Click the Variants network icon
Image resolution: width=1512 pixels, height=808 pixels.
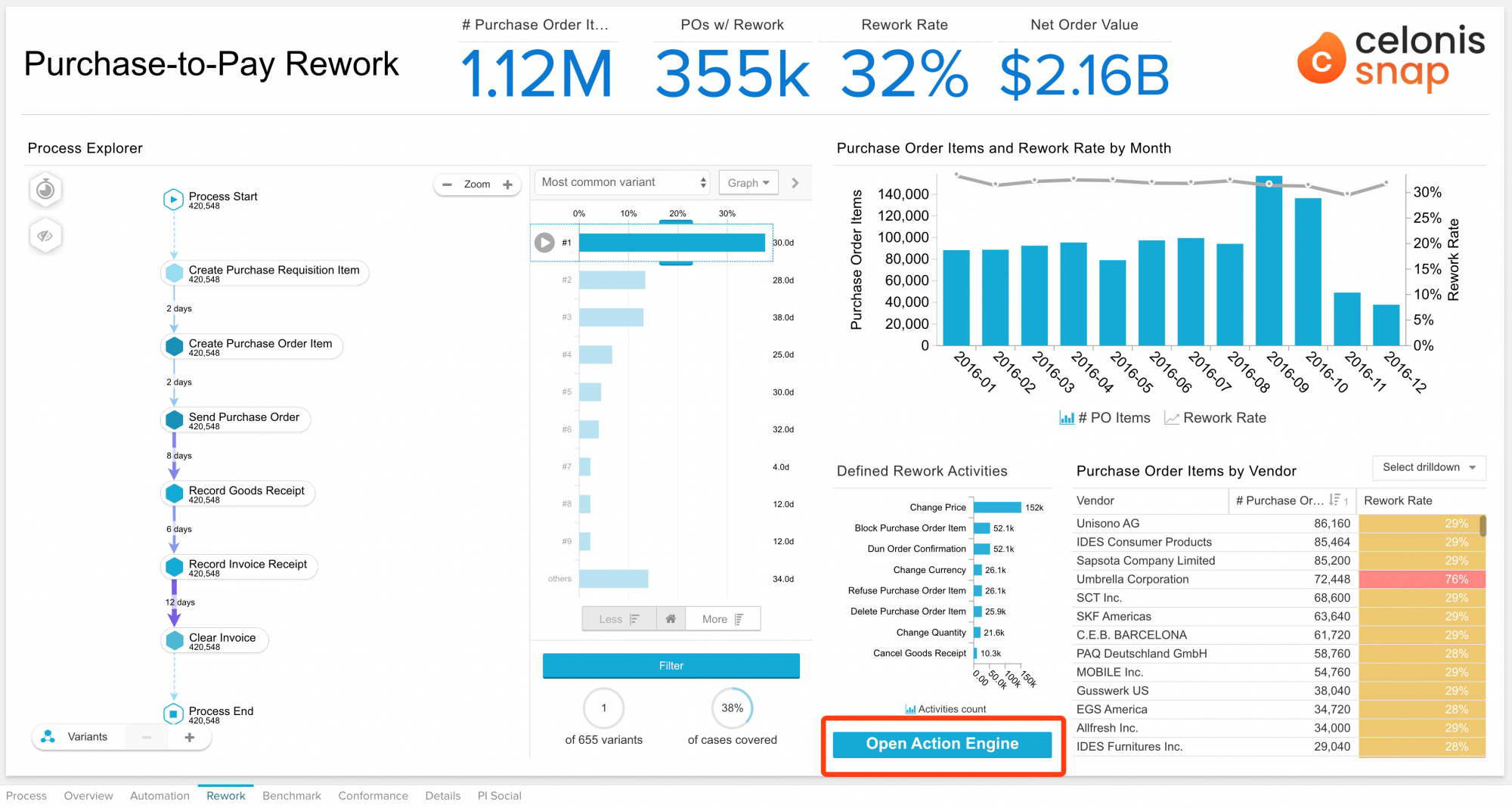click(48, 737)
